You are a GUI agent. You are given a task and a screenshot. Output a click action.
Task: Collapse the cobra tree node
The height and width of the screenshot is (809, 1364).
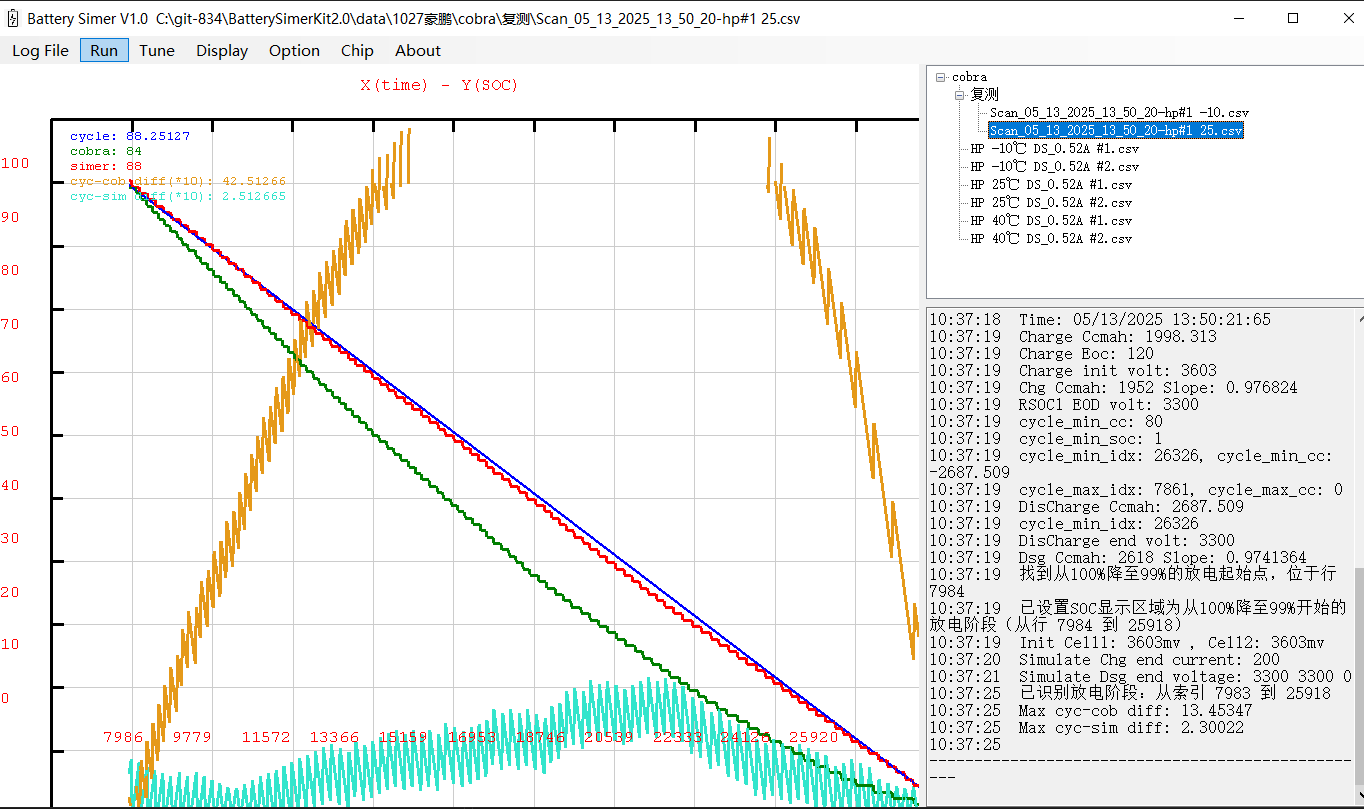941,77
